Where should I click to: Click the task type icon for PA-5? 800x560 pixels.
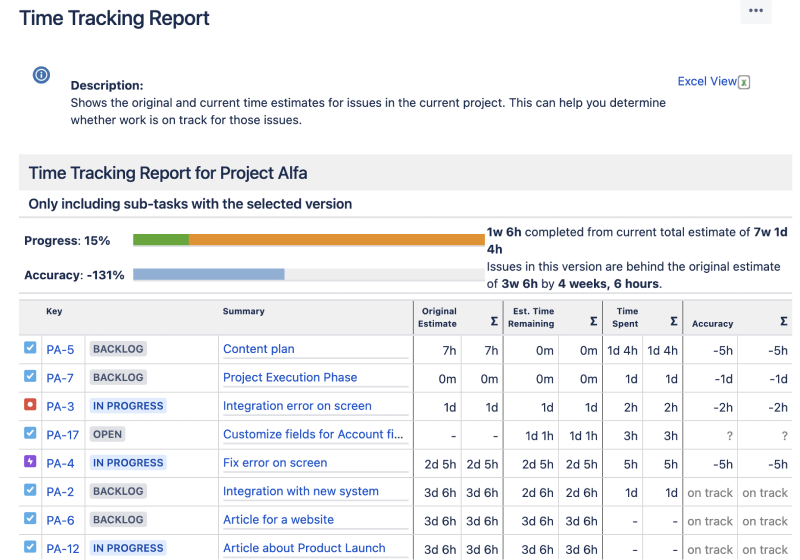tap(30, 348)
